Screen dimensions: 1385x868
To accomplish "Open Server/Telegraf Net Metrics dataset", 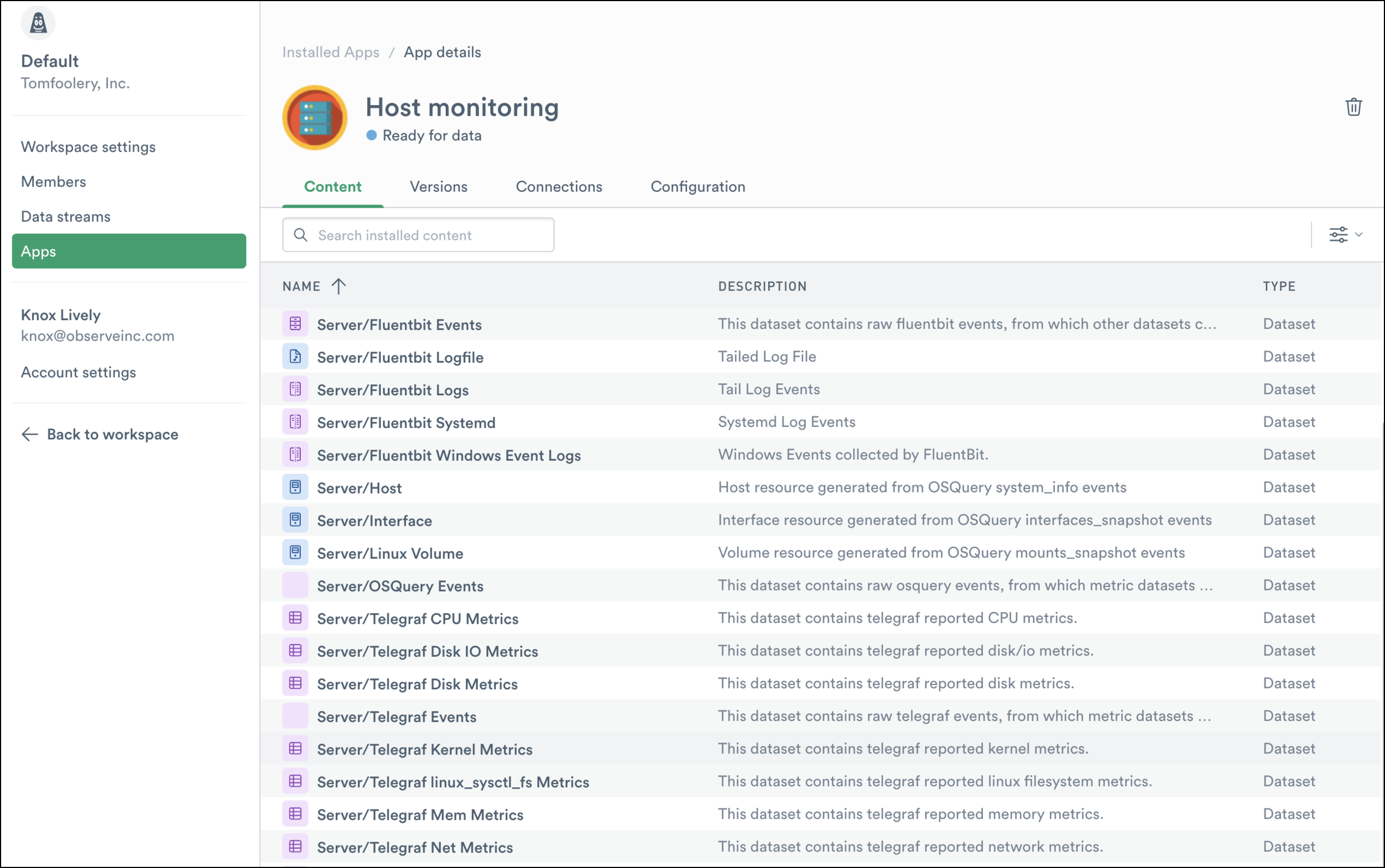I will (x=415, y=849).
